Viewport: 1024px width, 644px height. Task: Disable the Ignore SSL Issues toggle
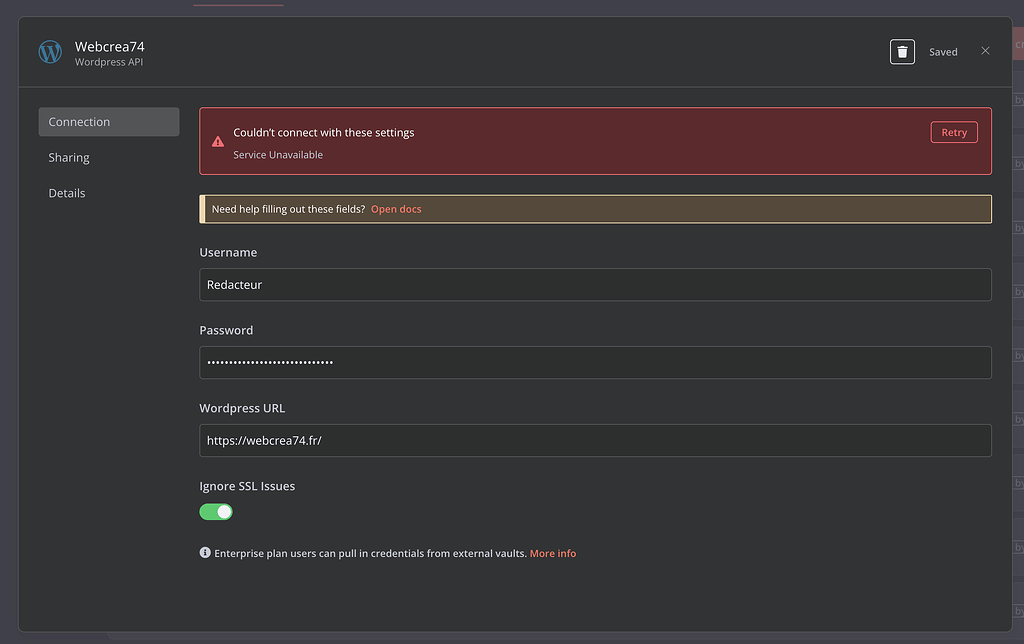click(216, 512)
